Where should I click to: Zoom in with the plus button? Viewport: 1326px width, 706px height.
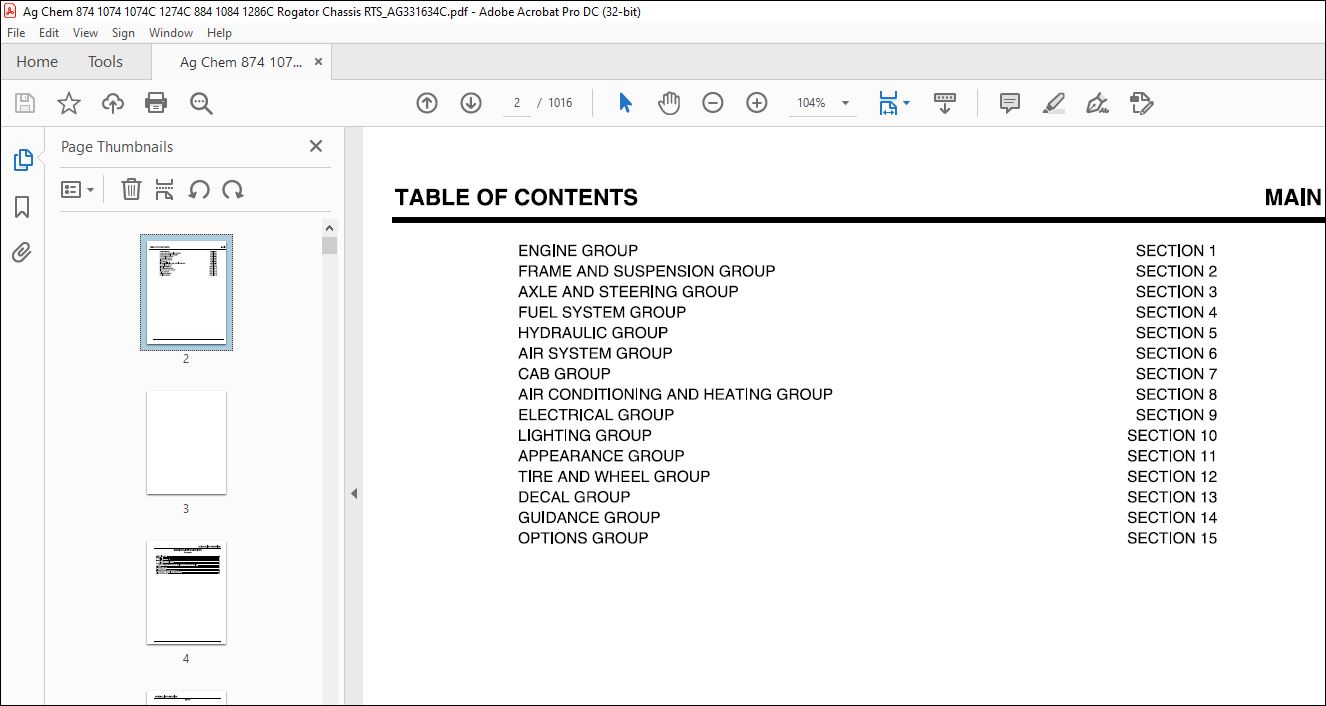(757, 103)
